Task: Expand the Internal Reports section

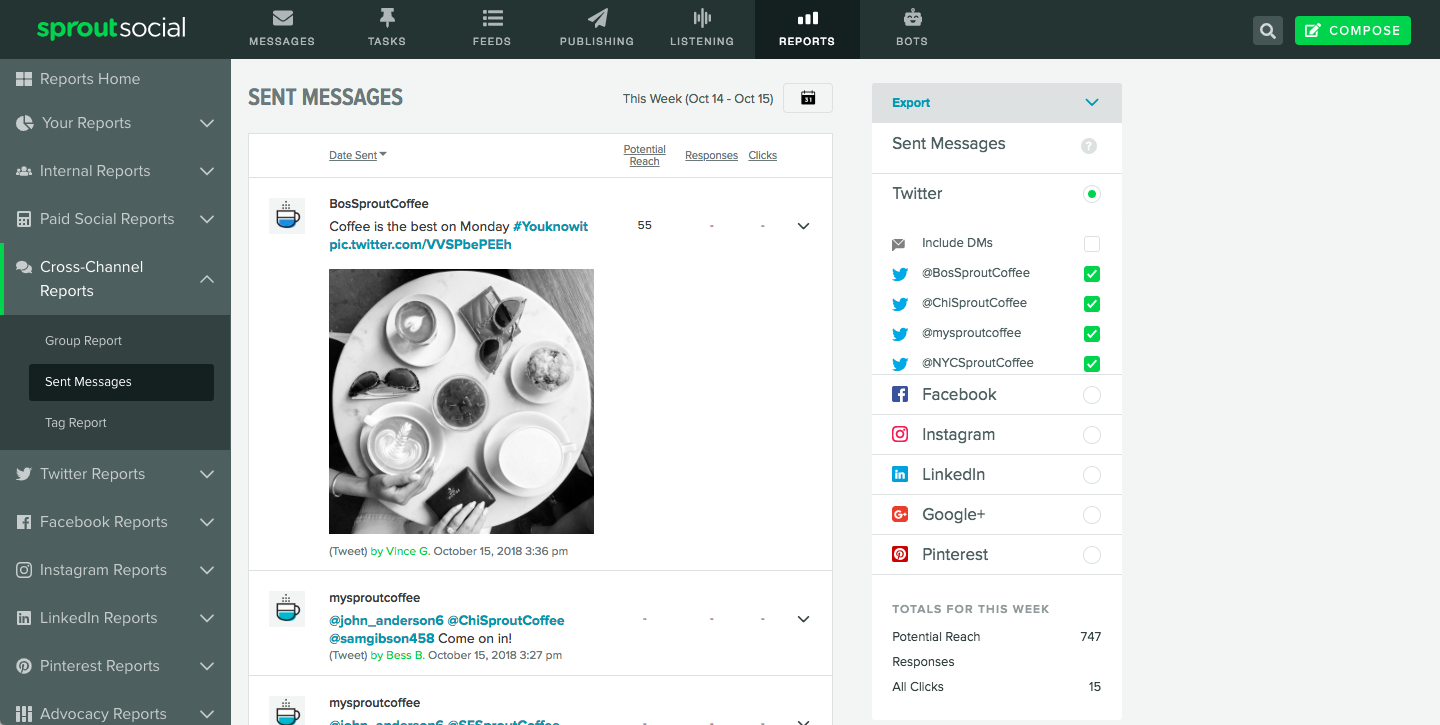Action: [x=207, y=171]
